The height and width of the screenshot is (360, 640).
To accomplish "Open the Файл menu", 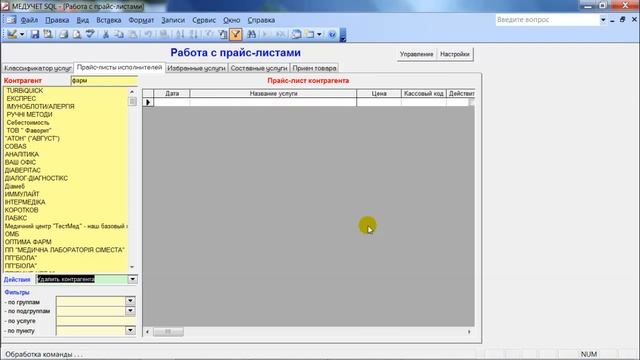I will [x=29, y=20].
